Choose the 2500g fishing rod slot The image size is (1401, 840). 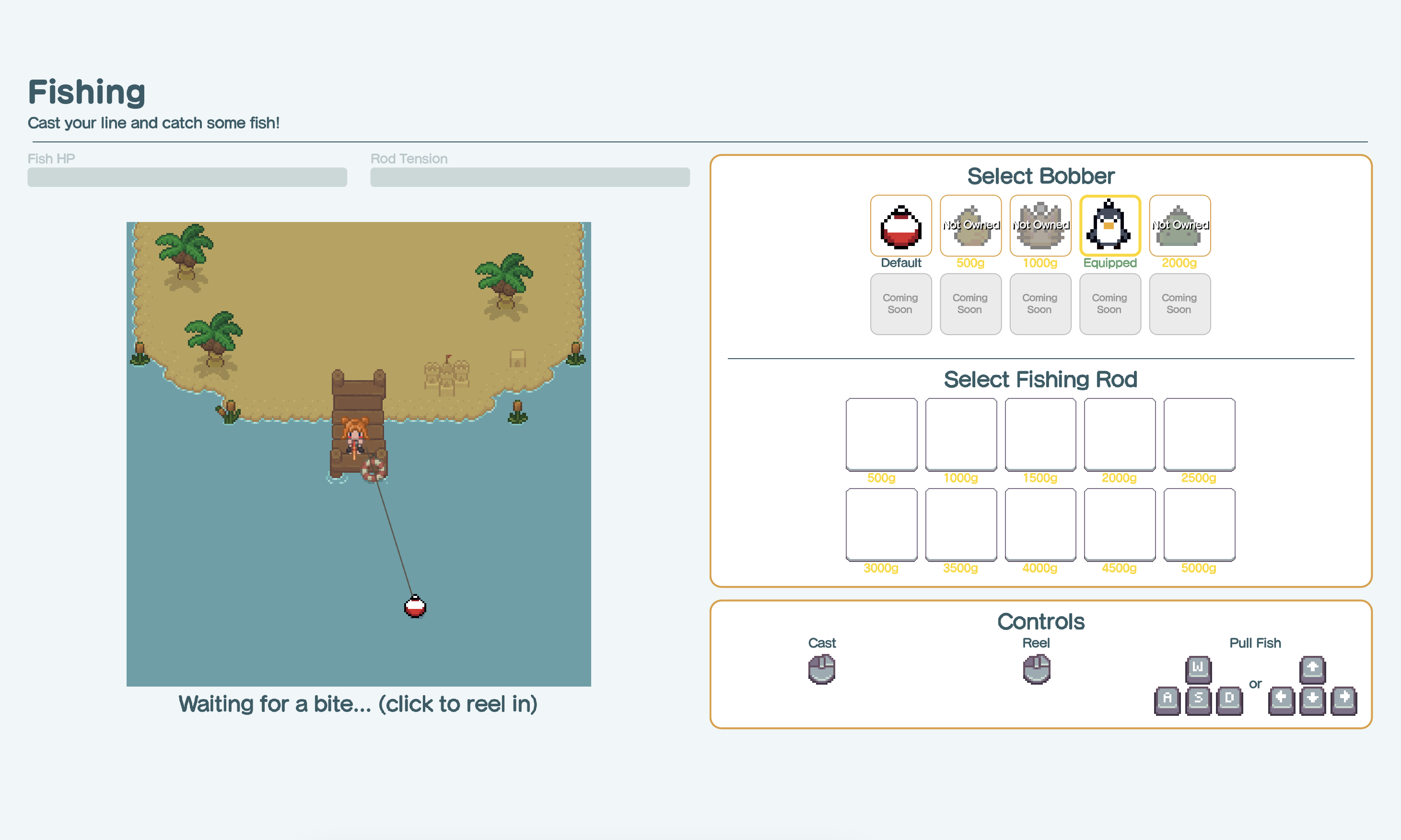click(x=1199, y=434)
